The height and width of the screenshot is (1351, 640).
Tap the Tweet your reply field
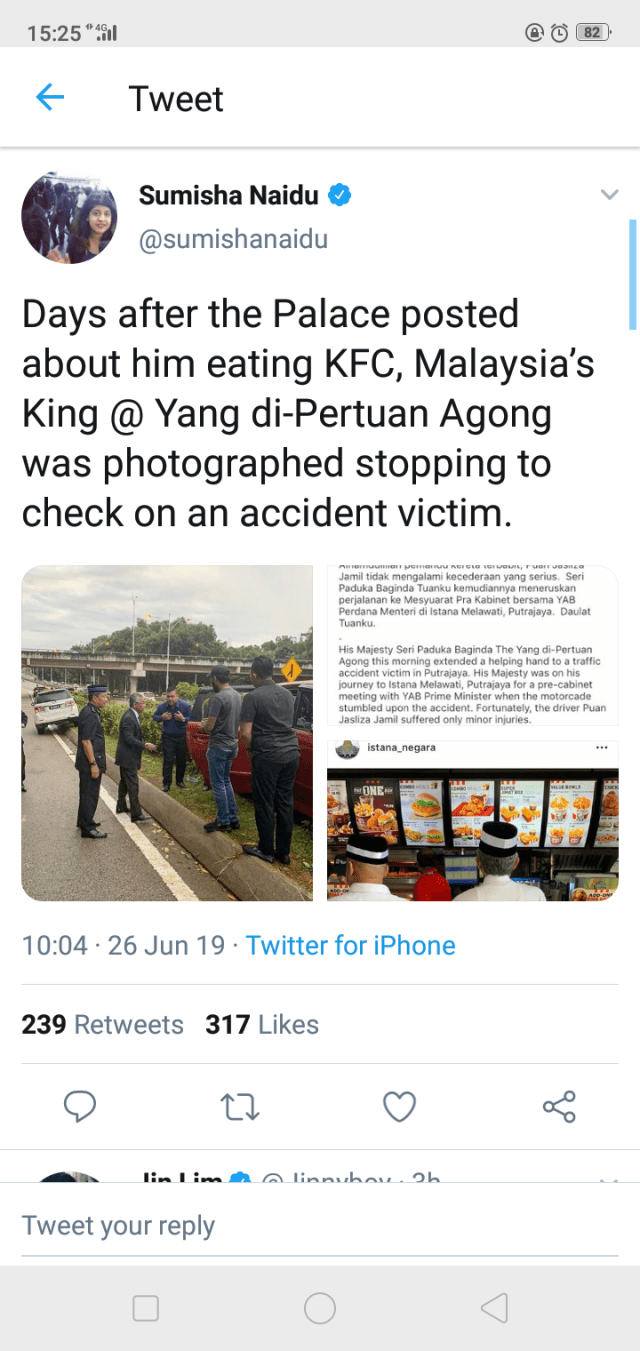click(x=320, y=1226)
